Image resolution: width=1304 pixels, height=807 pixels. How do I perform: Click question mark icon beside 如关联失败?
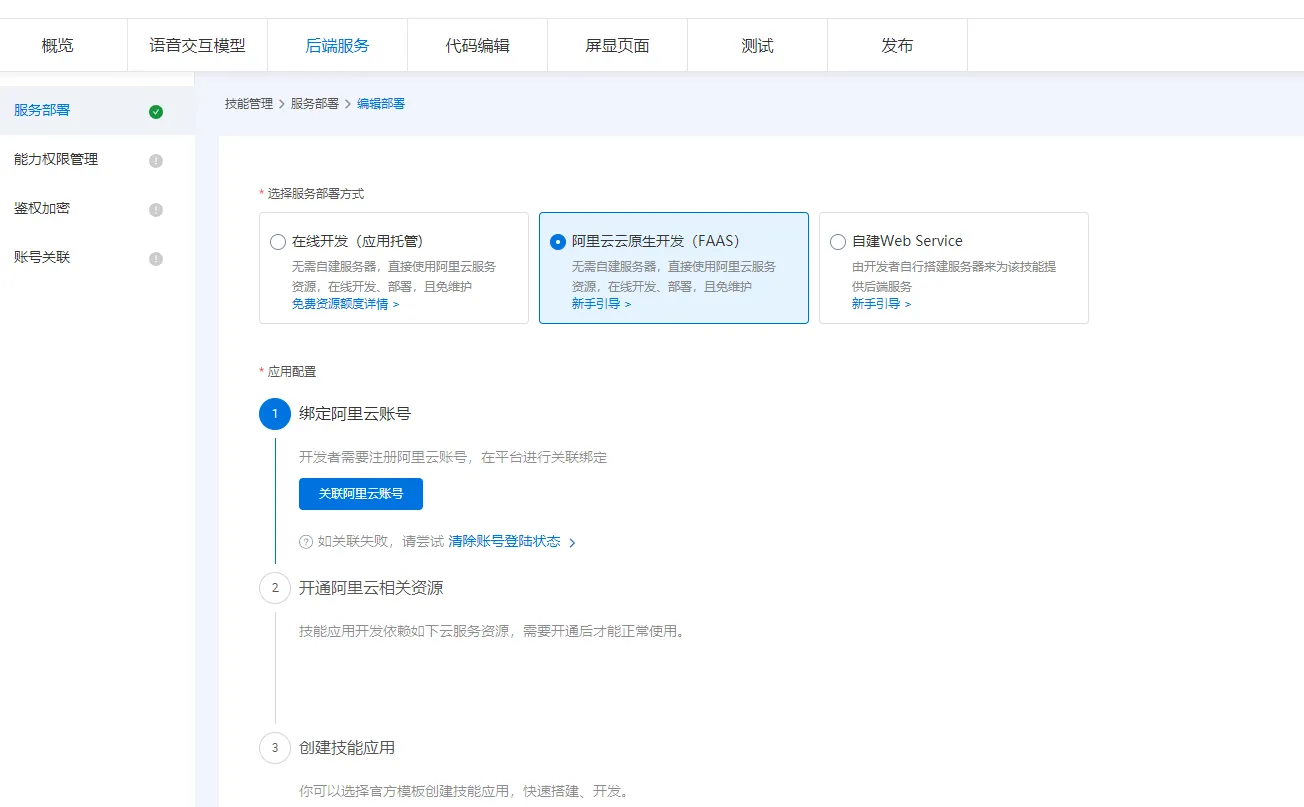[306, 542]
